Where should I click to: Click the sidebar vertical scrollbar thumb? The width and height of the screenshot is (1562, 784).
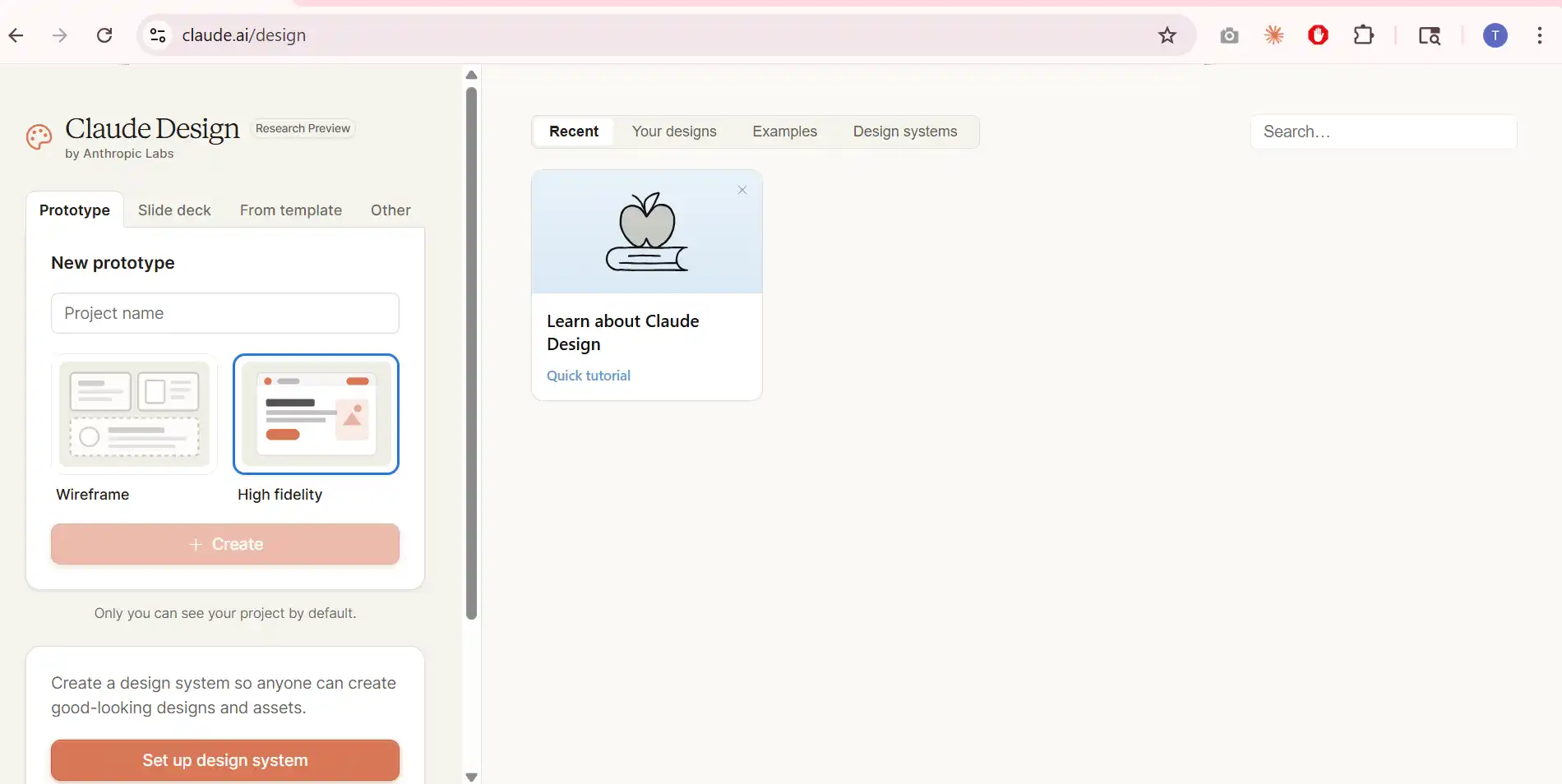471,353
